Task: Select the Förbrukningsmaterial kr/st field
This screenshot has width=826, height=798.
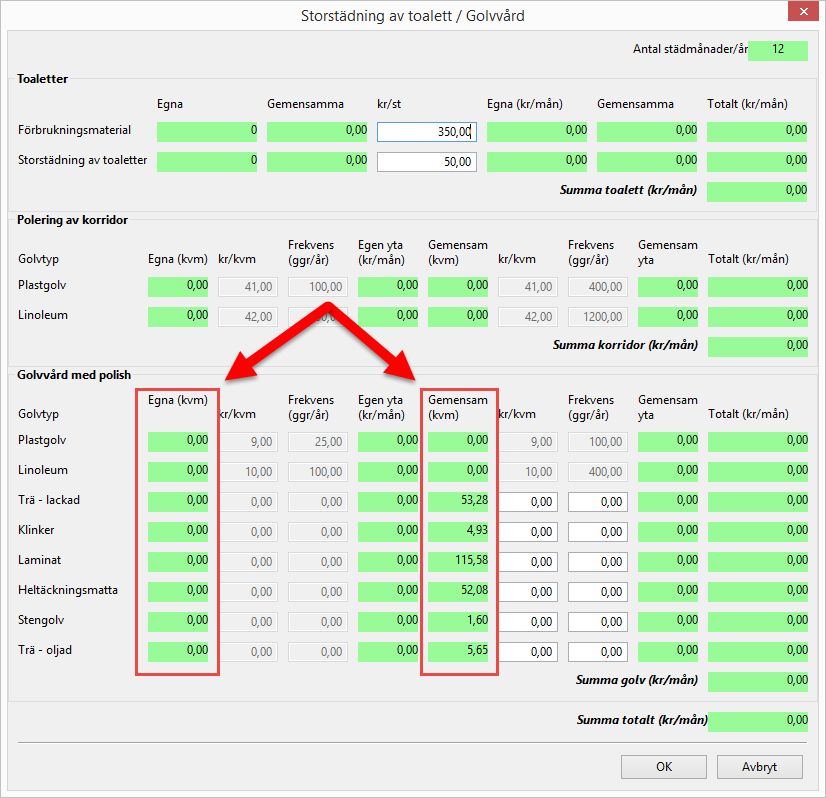Action: coord(427,131)
